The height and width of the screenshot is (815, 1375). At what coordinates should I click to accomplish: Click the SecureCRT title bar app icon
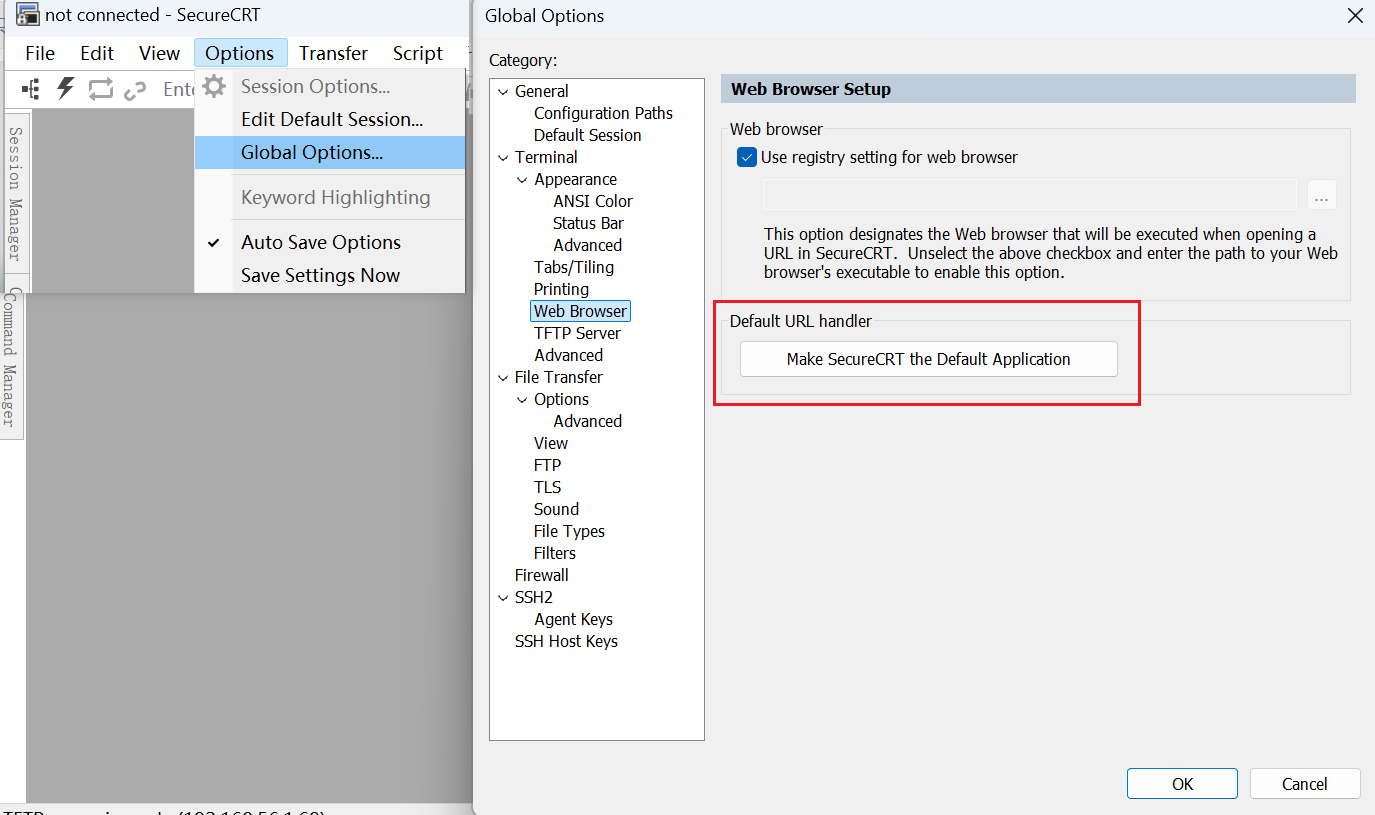[28, 15]
